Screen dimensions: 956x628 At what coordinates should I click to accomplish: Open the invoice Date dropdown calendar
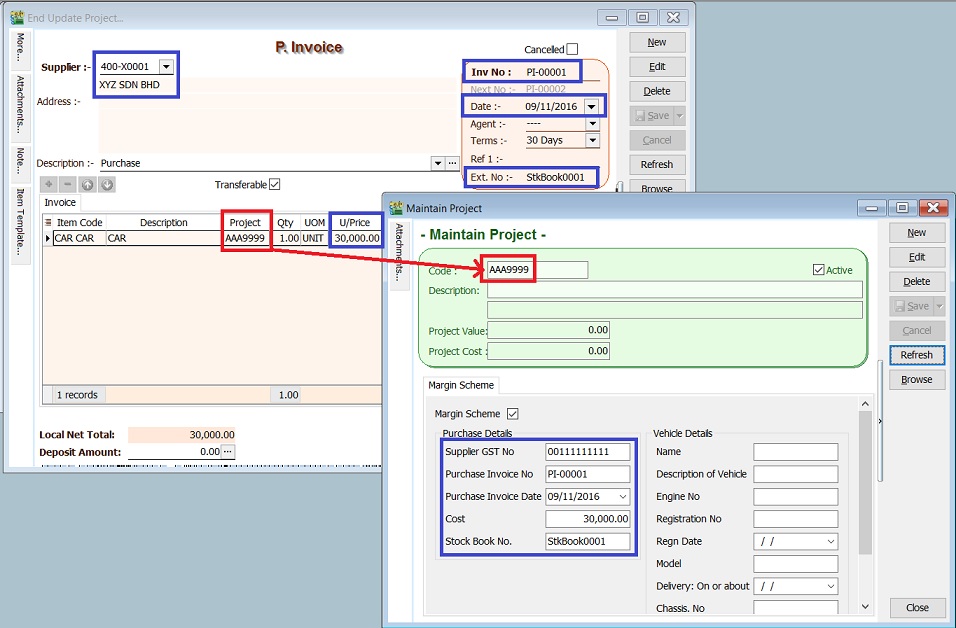click(592, 106)
